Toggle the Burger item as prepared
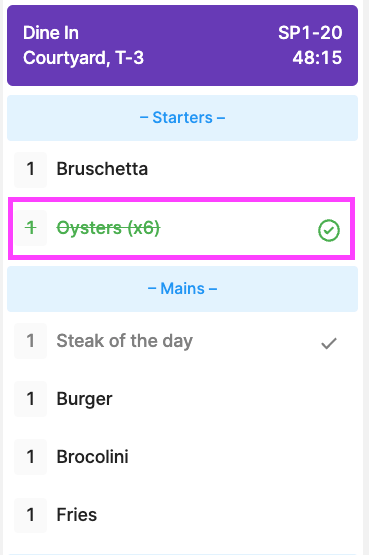Viewport: 369px width, 555px height. (183, 399)
